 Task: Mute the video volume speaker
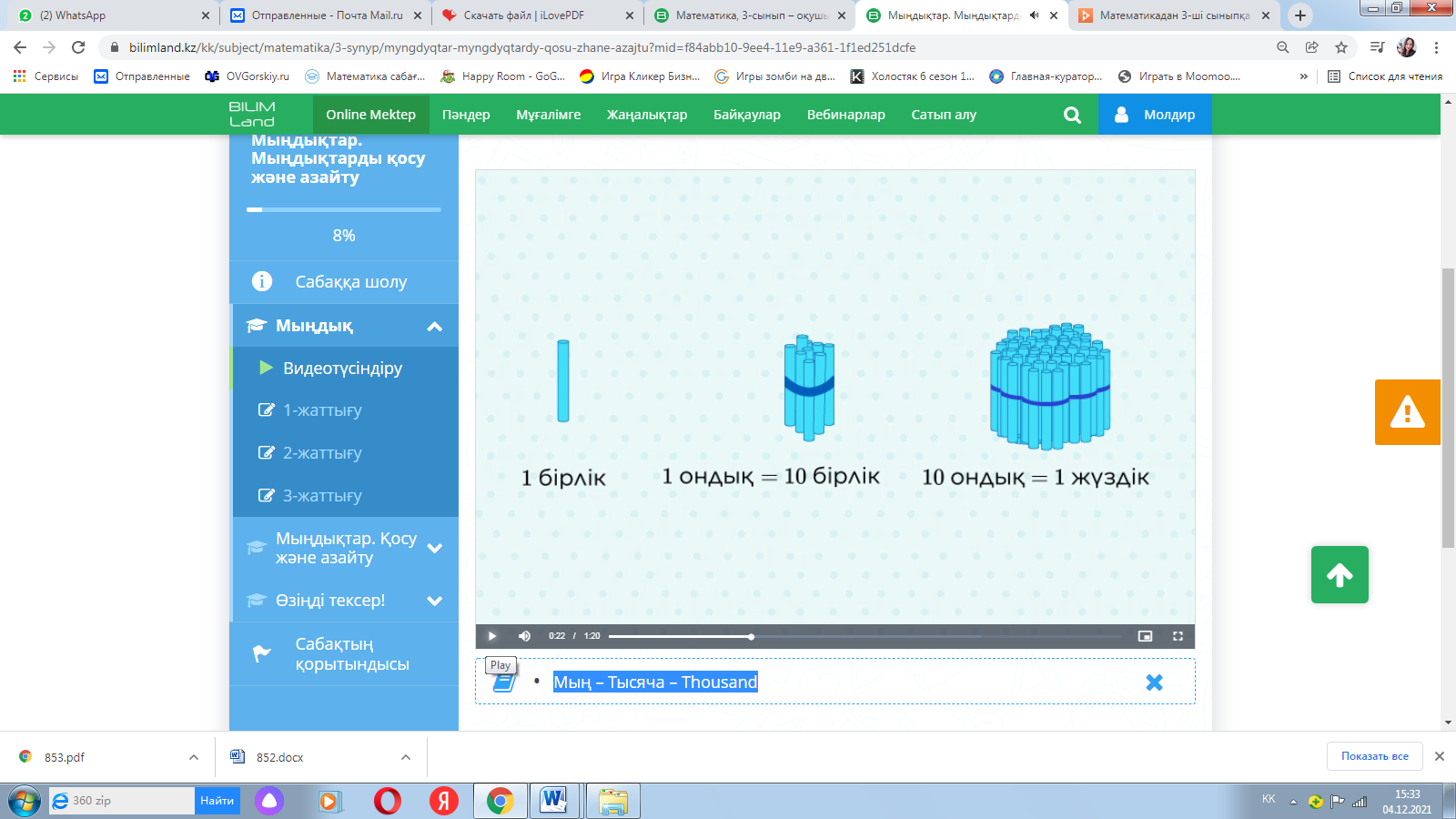(524, 636)
